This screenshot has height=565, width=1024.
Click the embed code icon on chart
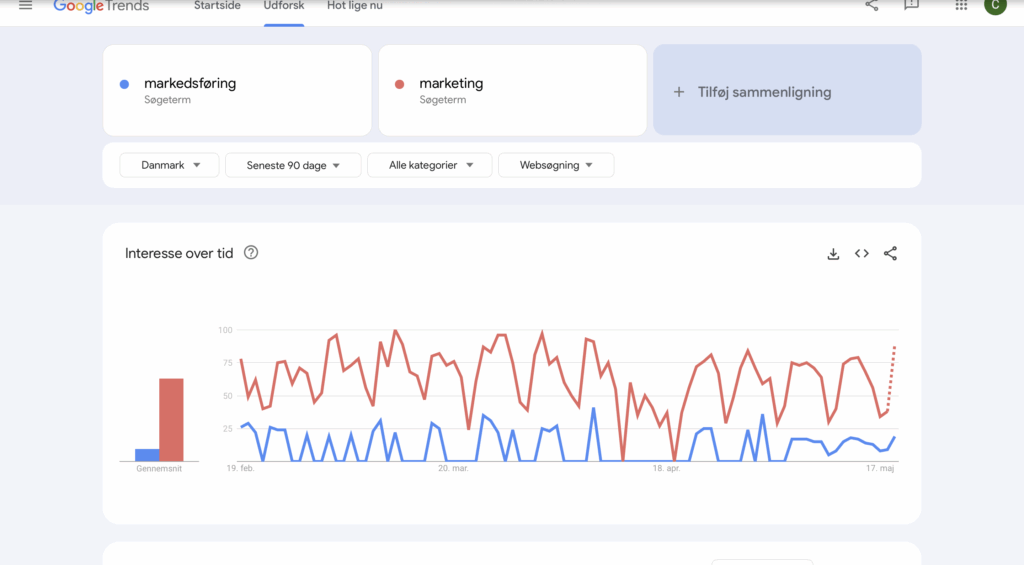(861, 254)
